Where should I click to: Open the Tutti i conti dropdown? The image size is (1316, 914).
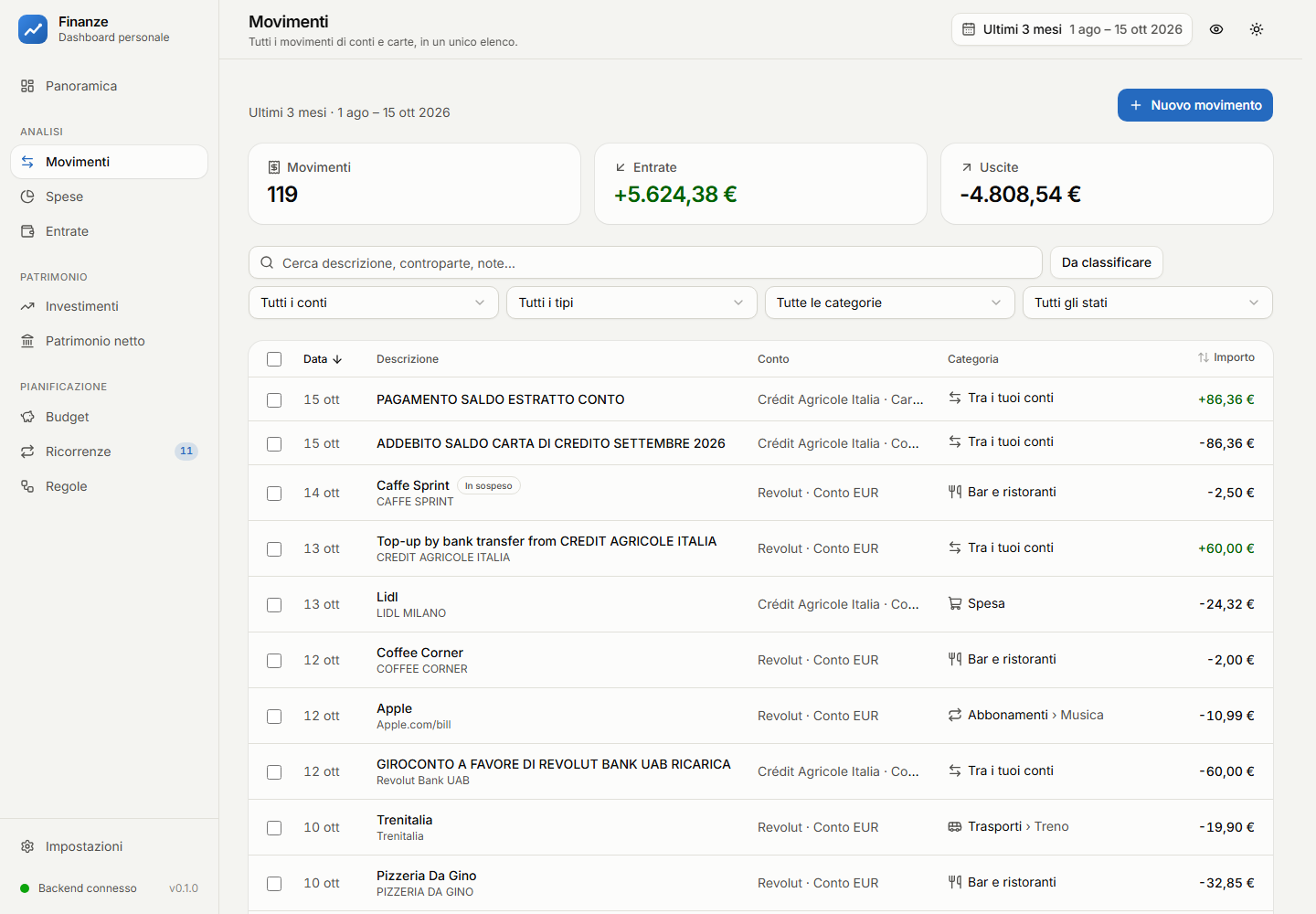(x=374, y=303)
